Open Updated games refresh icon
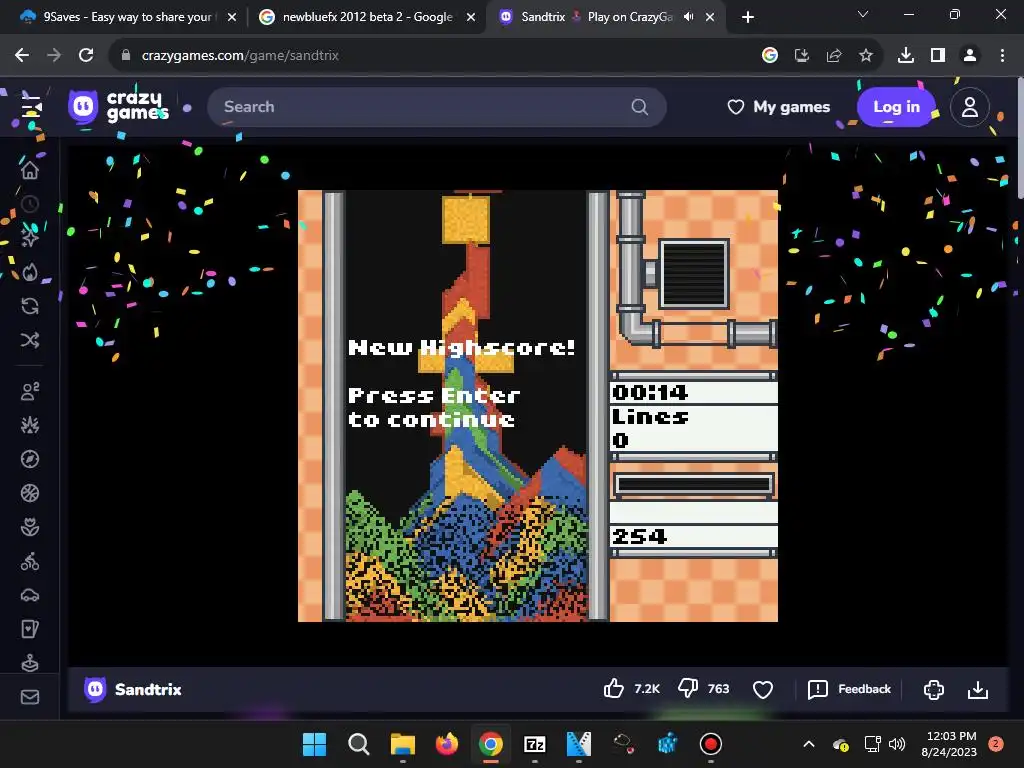The image size is (1024, 768). point(30,306)
